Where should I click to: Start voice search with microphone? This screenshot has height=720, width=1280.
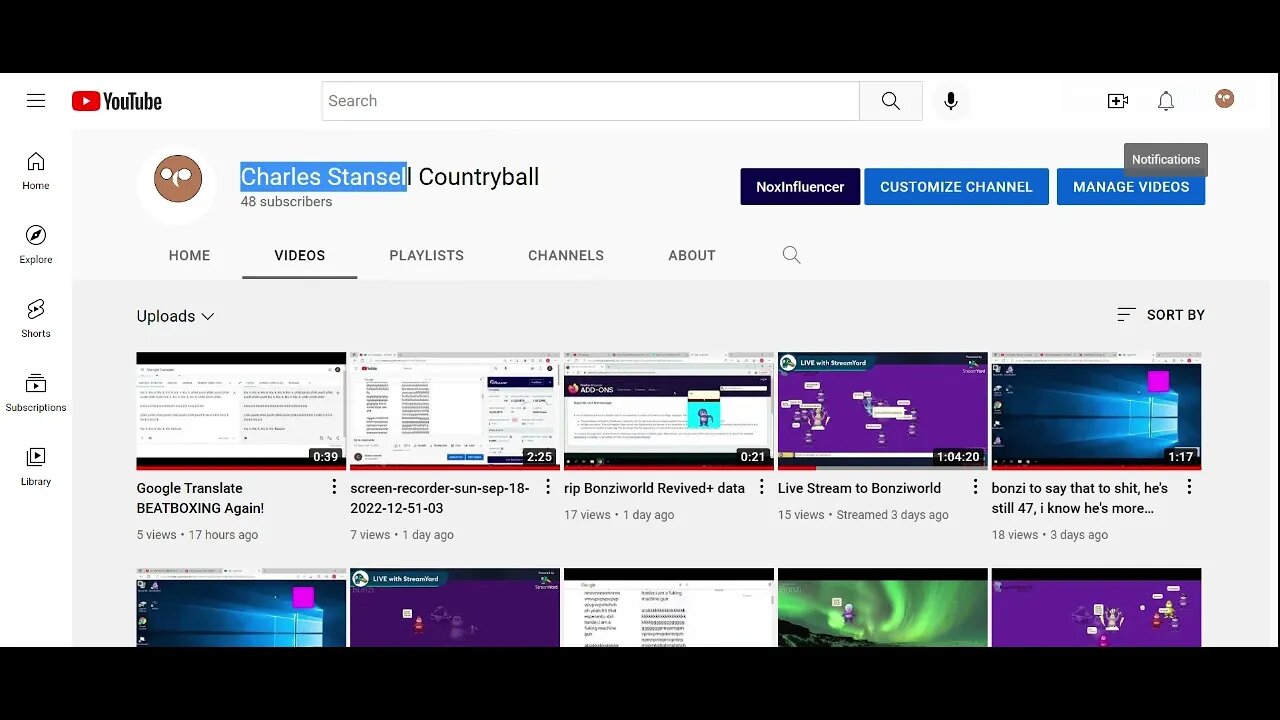point(951,101)
